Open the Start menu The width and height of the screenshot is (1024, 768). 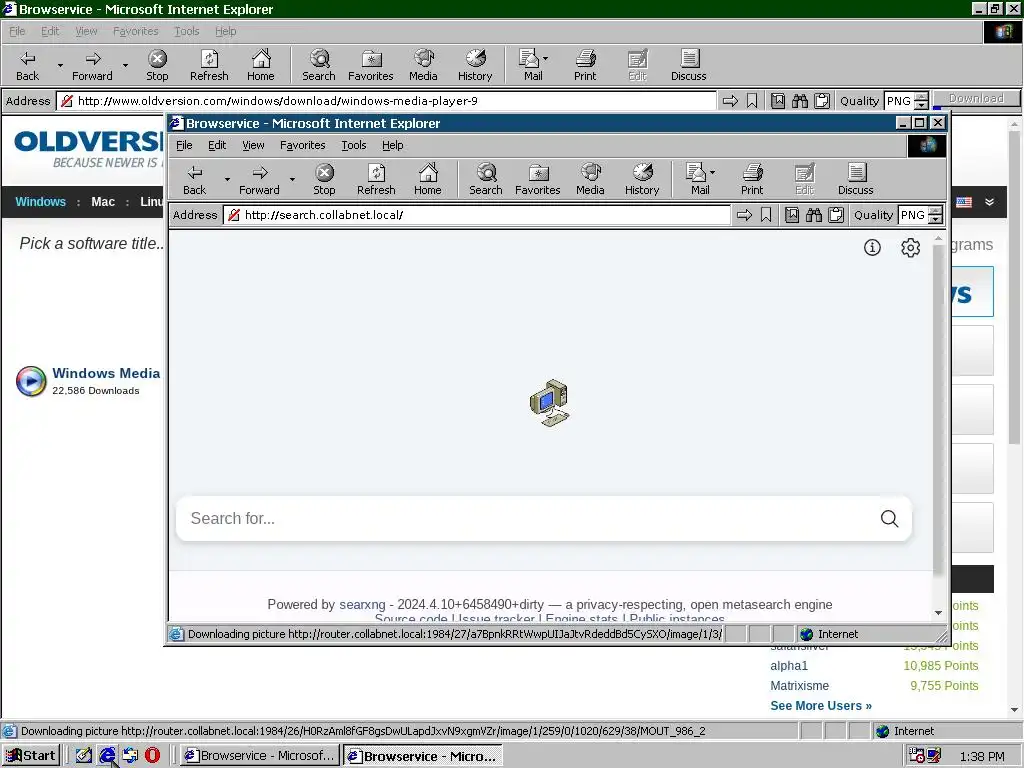31,756
